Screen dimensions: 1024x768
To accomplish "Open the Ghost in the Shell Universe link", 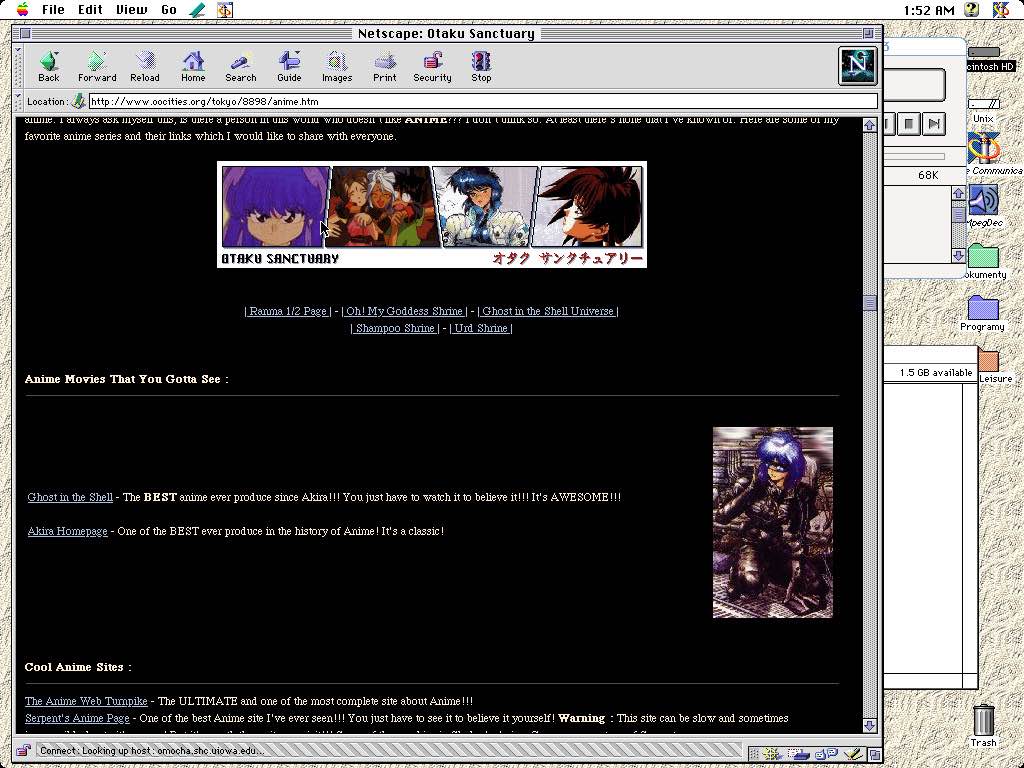I will 548,312.
